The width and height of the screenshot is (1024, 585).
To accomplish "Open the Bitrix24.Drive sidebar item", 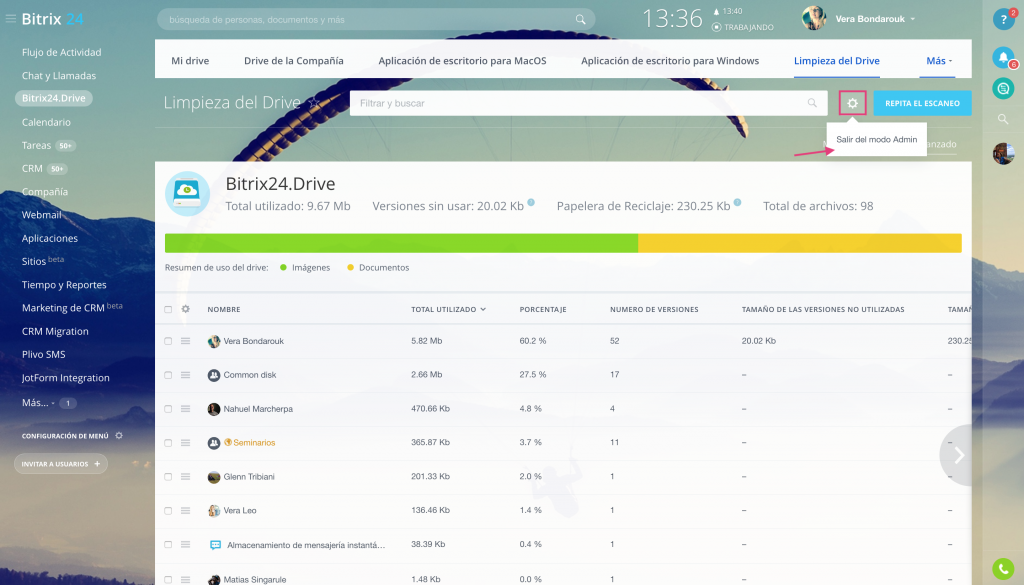I will click(x=54, y=98).
